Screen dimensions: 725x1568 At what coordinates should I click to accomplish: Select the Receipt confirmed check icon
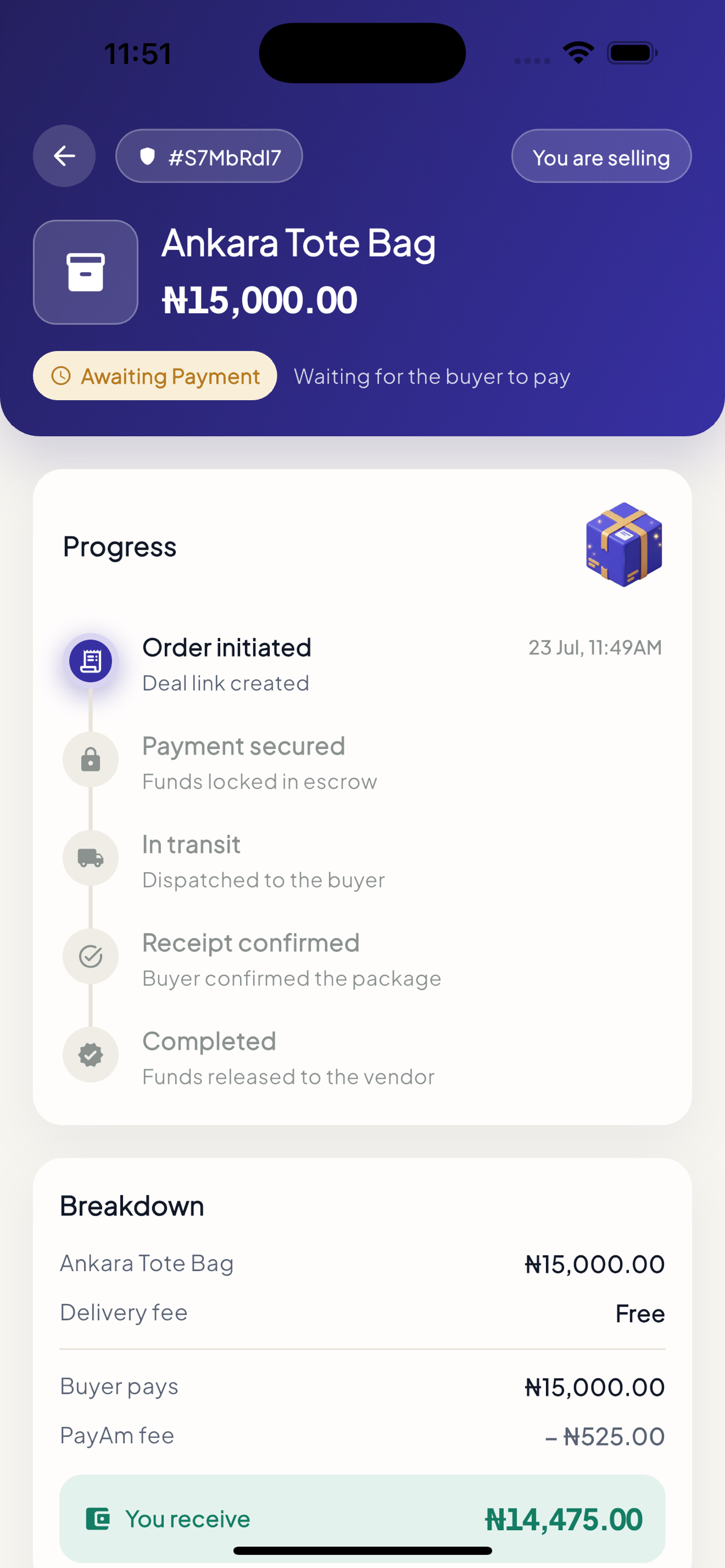click(91, 957)
